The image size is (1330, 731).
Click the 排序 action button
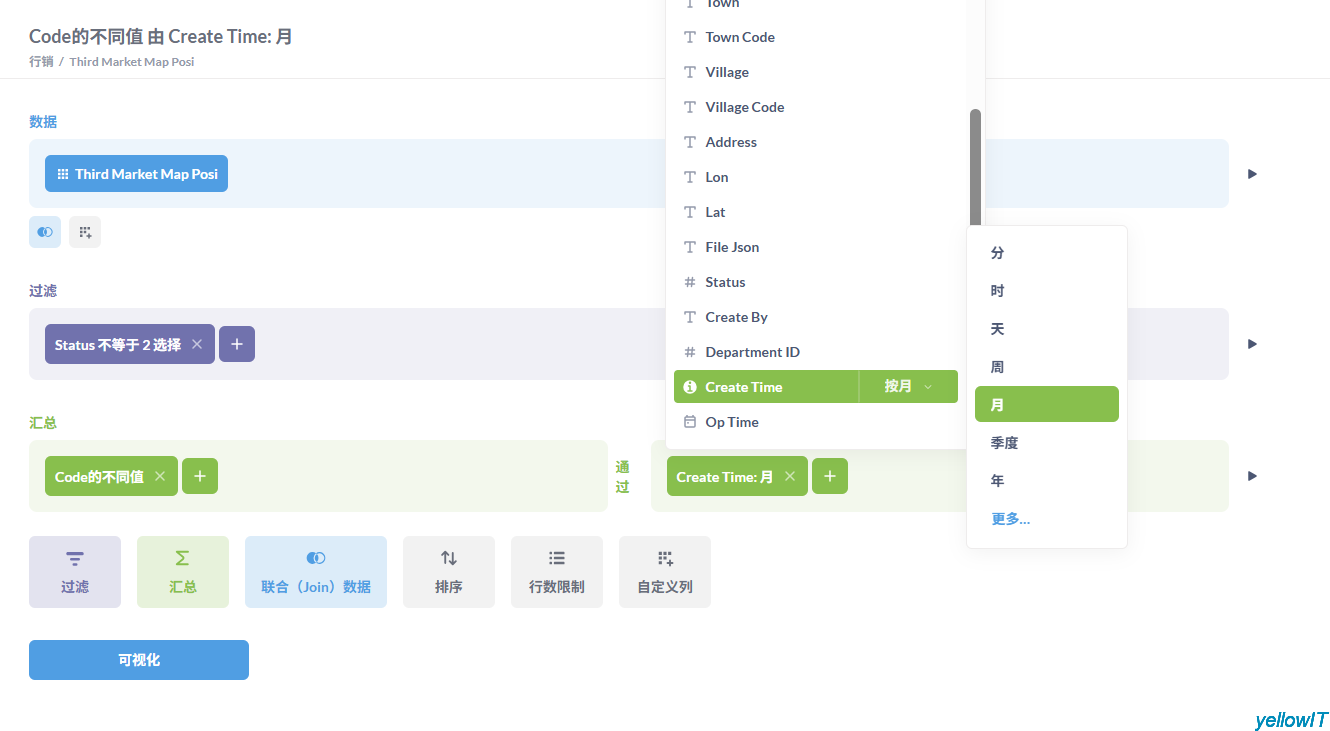tap(449, 572)
